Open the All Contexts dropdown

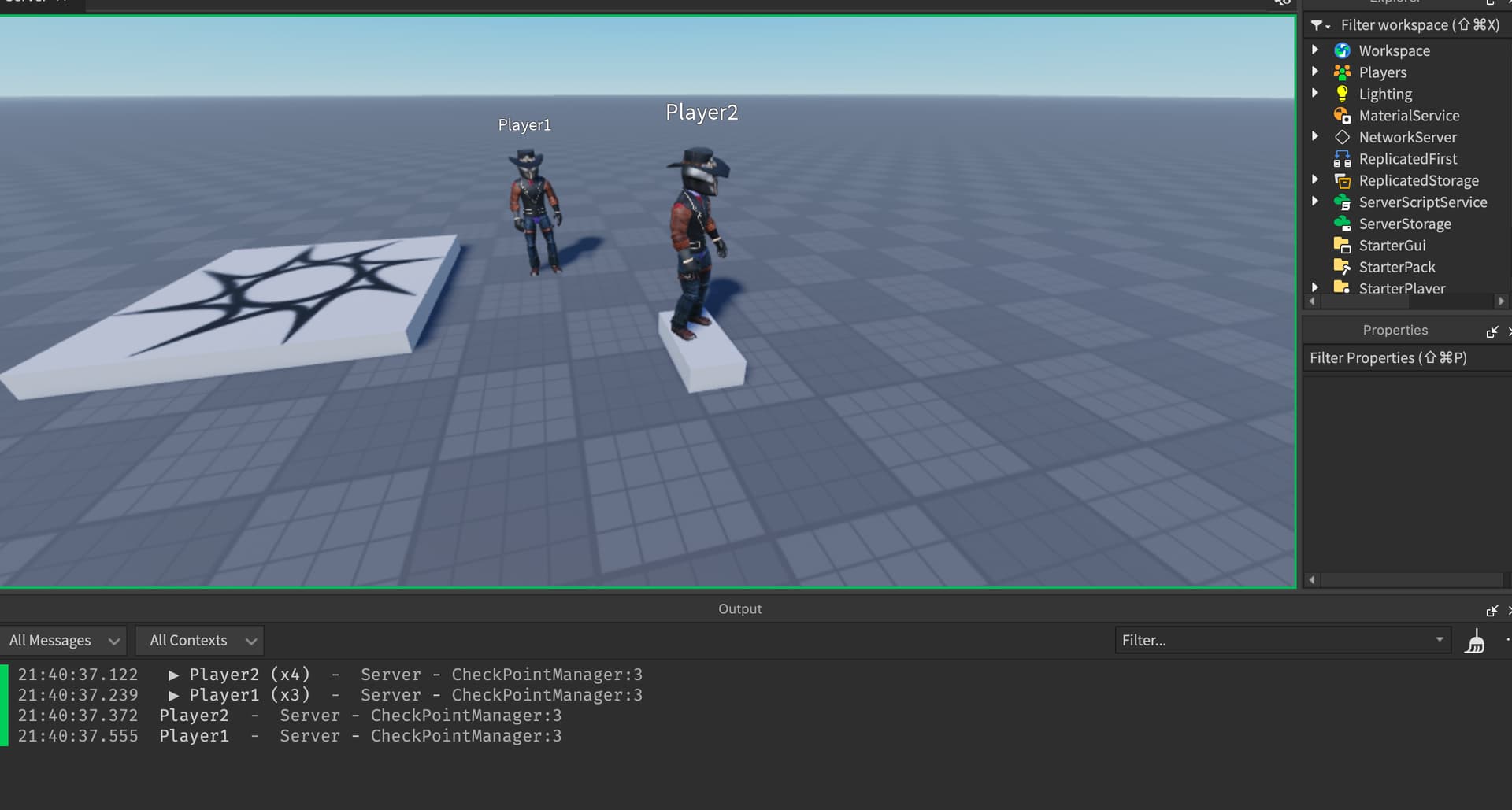click(x=199, y=640)
